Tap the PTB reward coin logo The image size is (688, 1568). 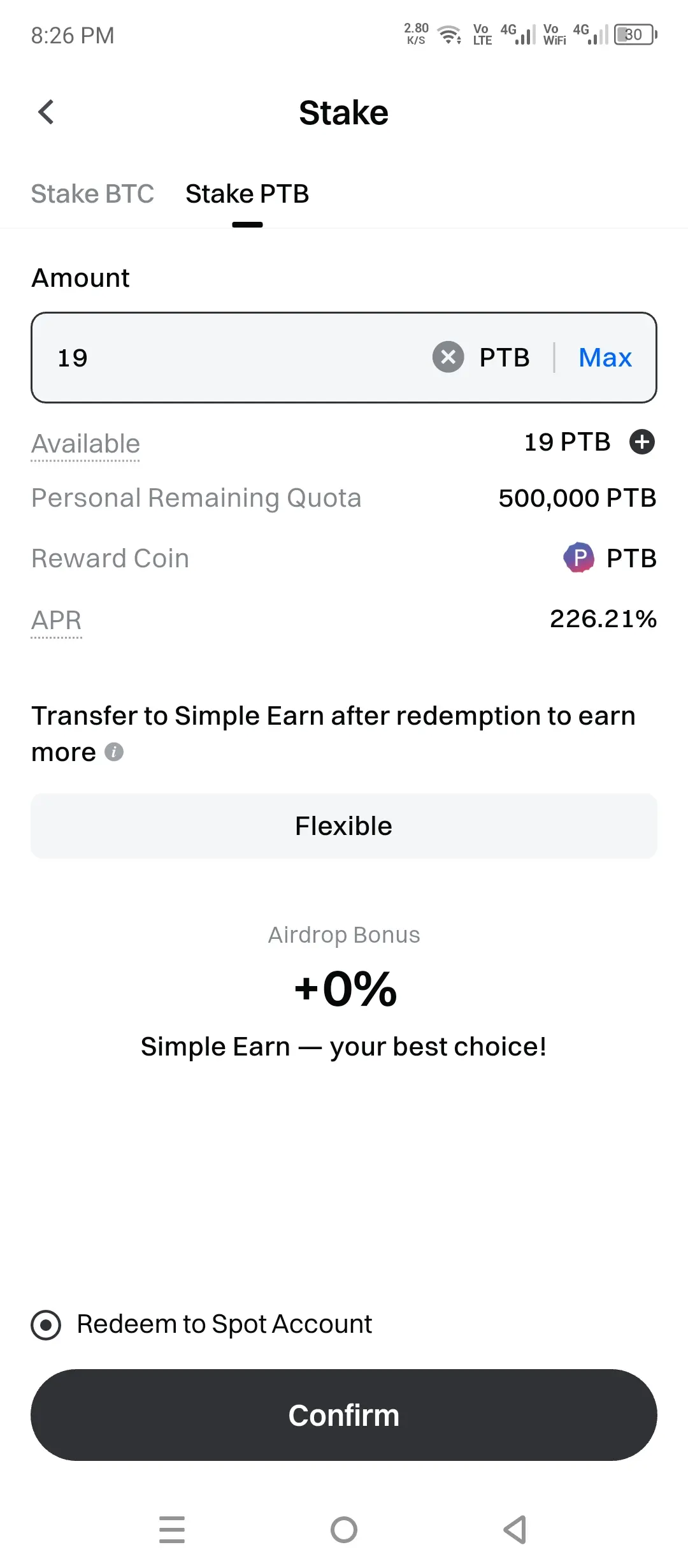[579, 558]
